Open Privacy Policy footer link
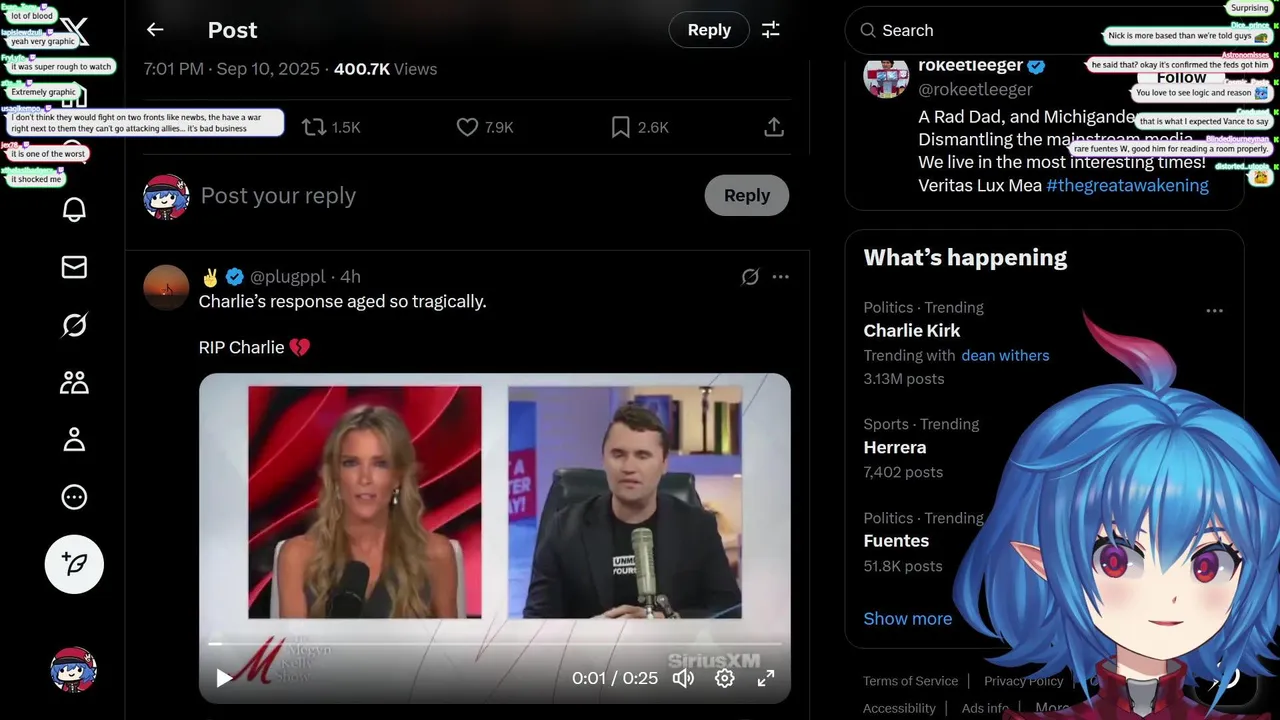The width and height of the screenshot is (1280, 720). click(x=1023, y=681)
